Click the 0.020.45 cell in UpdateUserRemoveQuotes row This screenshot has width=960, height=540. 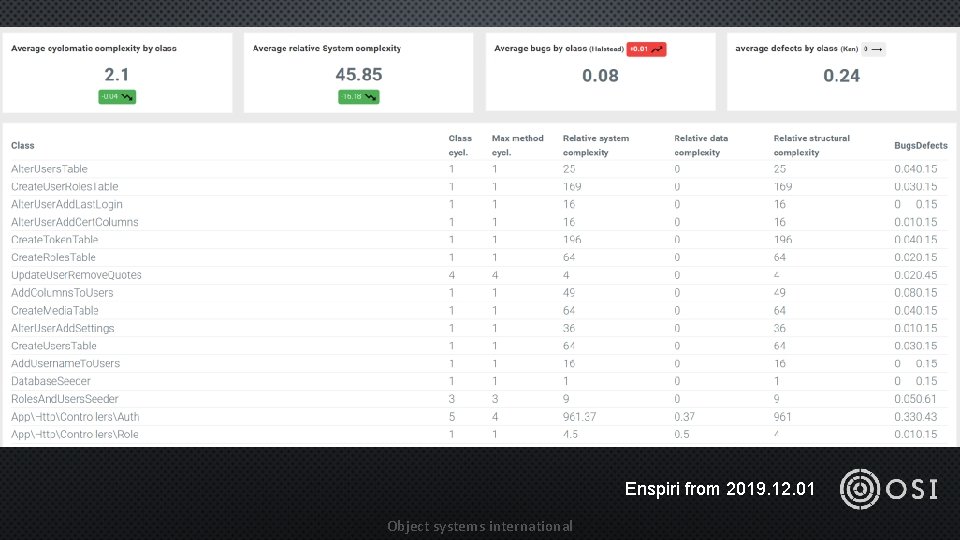[x=915, y=275]
